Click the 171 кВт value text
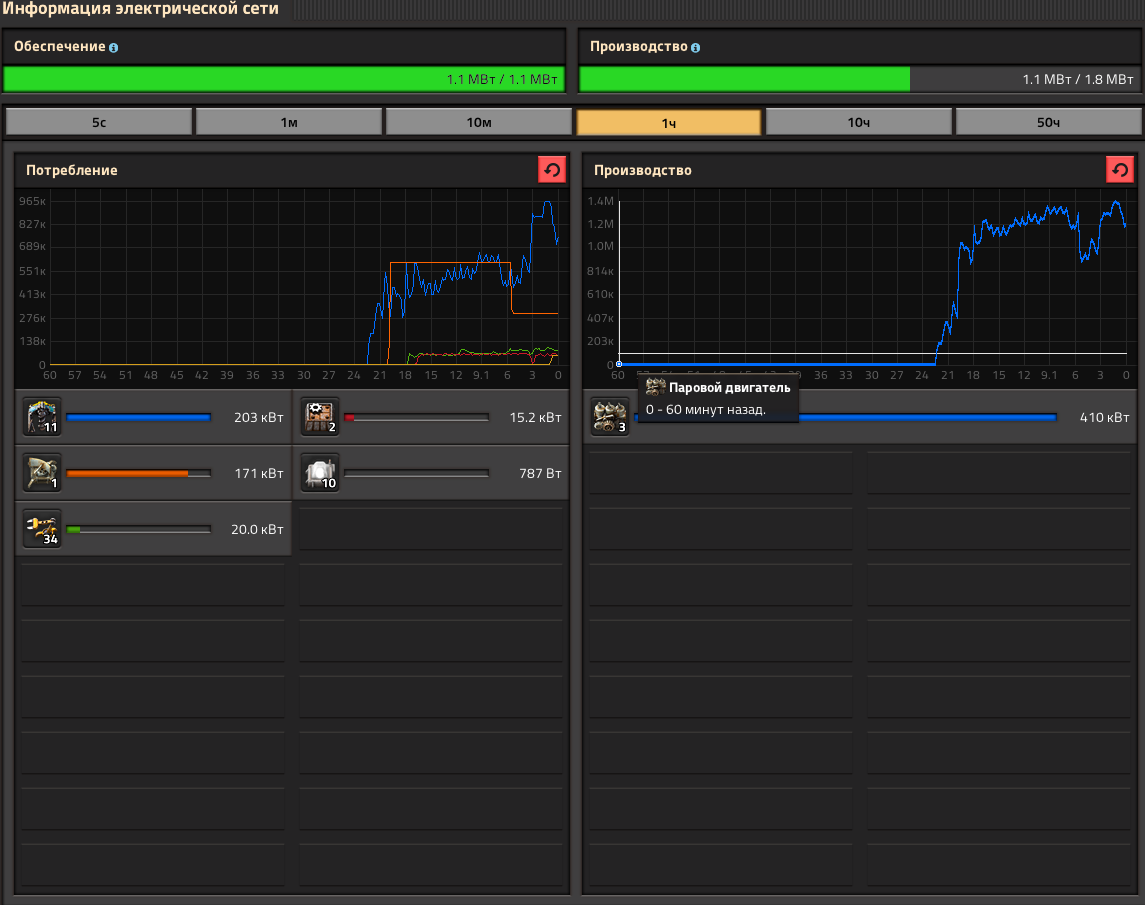The height and width of the screenshot is (905, 1145). tap(259, 473)
